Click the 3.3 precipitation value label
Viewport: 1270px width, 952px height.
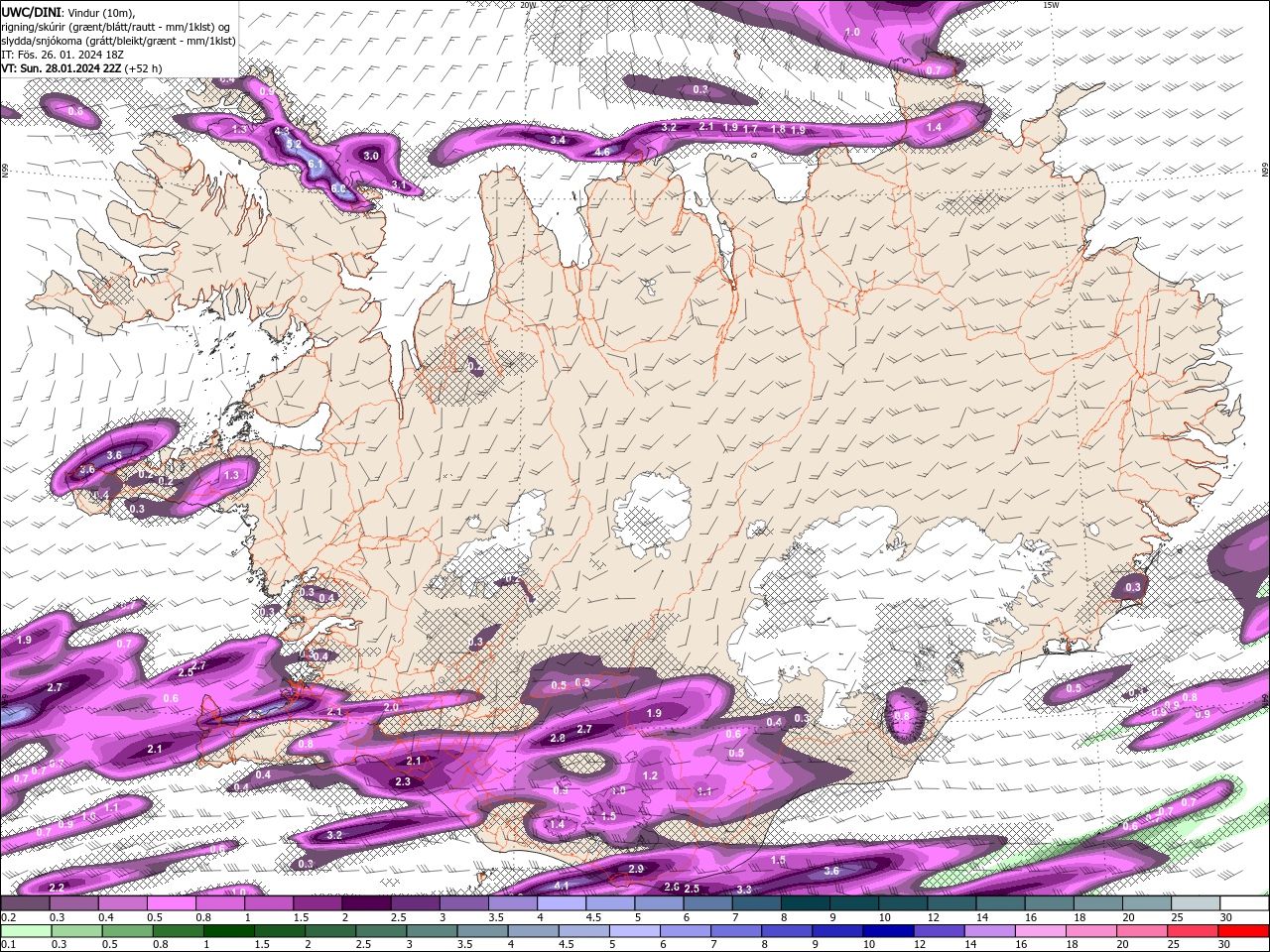[x=744, y=890]
